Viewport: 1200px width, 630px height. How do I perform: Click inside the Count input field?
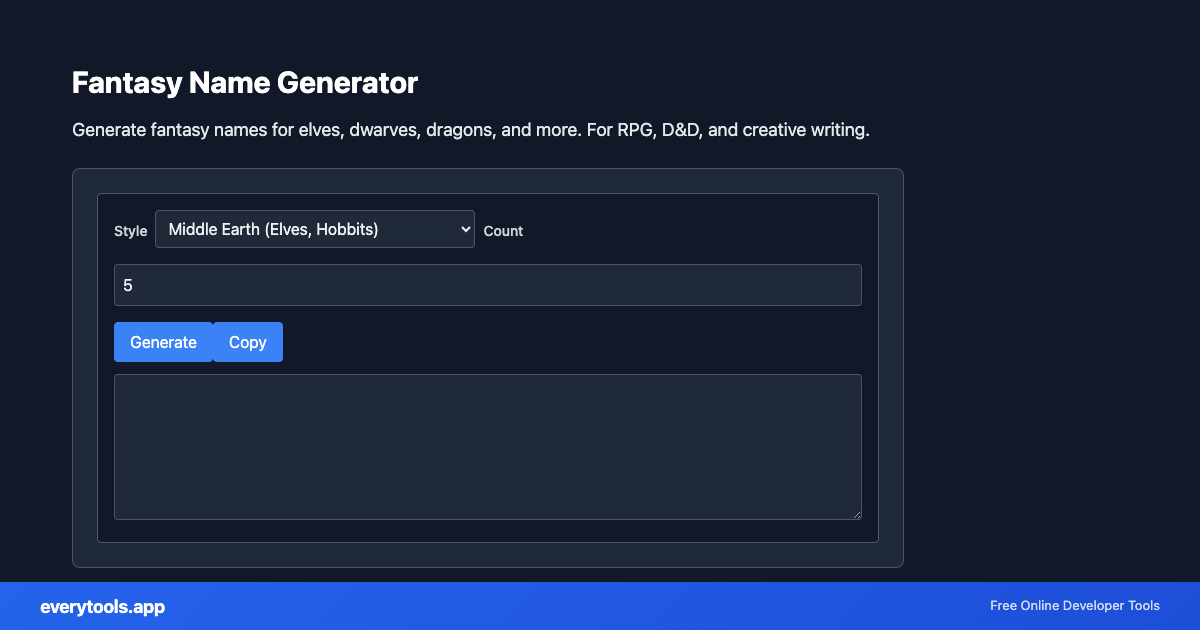(x=488, y=284)
